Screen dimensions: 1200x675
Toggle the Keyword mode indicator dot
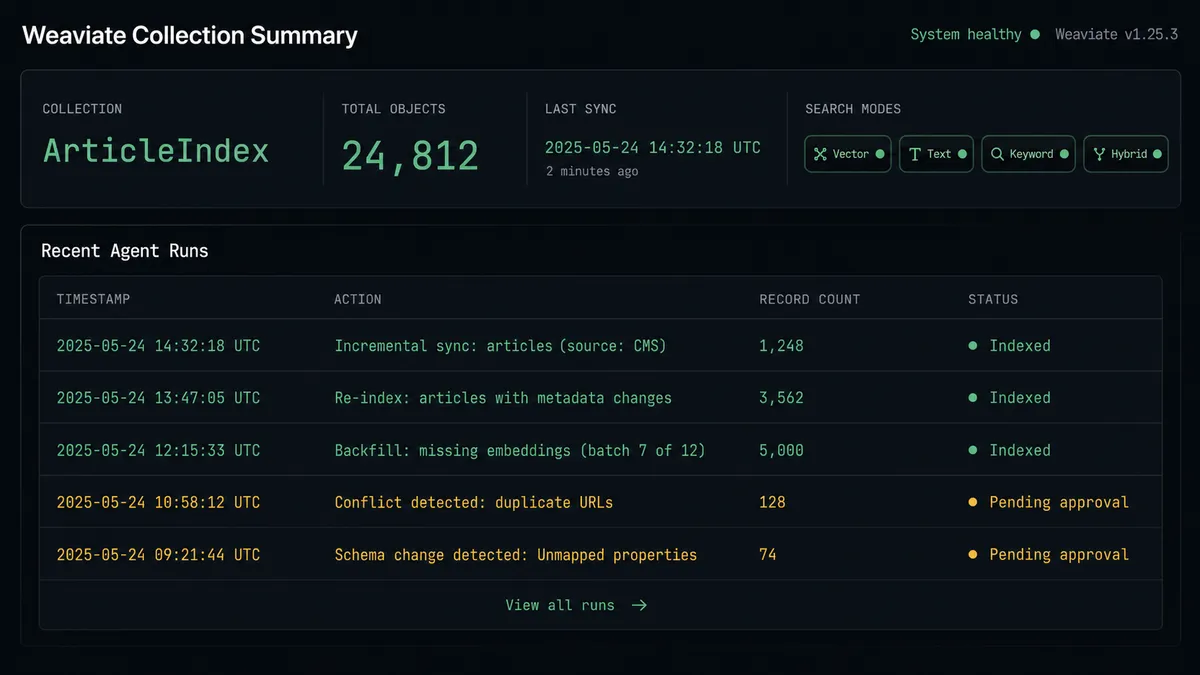click(1064, 154)
